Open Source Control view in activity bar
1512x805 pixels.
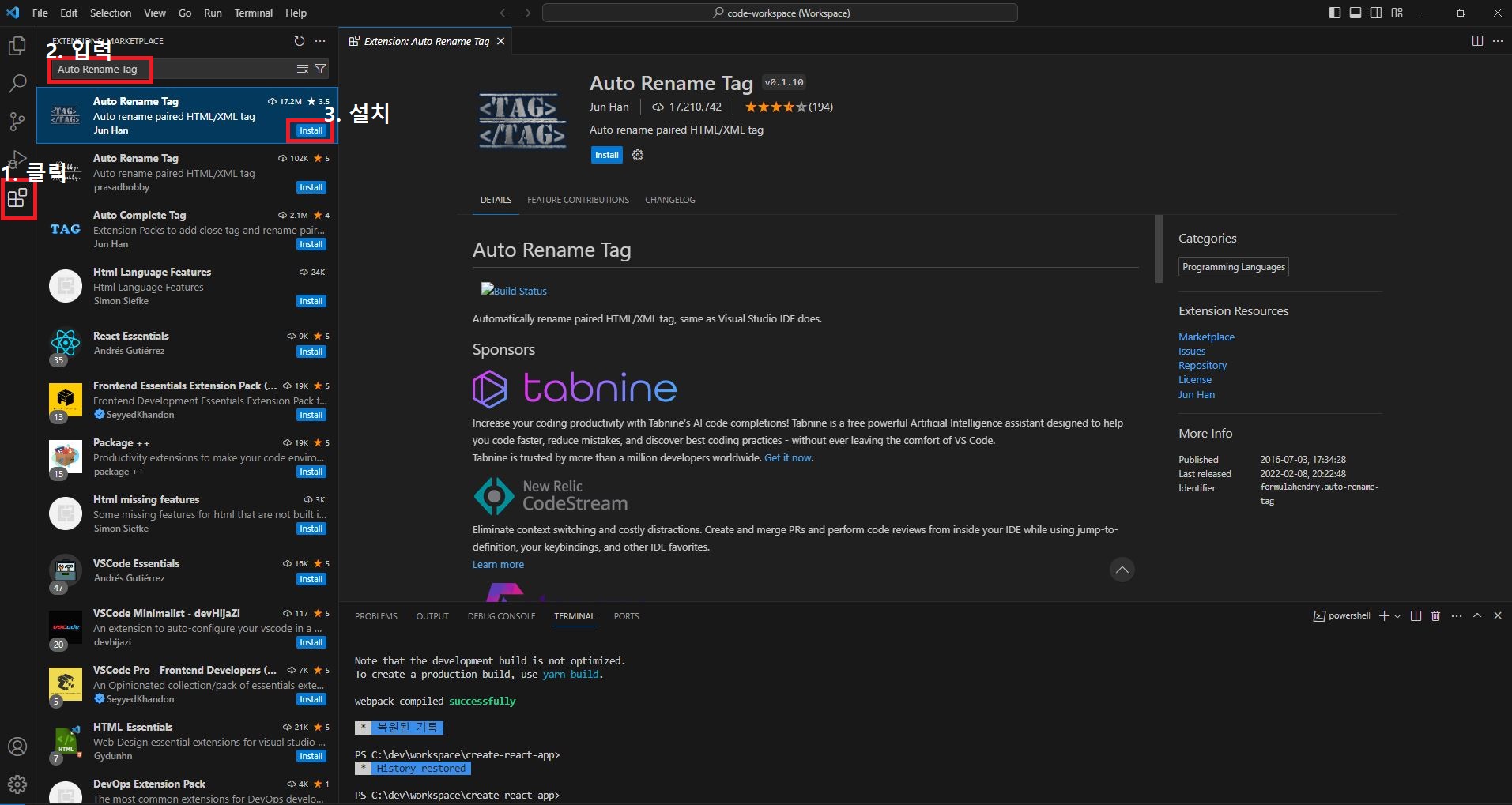[x=17, y=122]
